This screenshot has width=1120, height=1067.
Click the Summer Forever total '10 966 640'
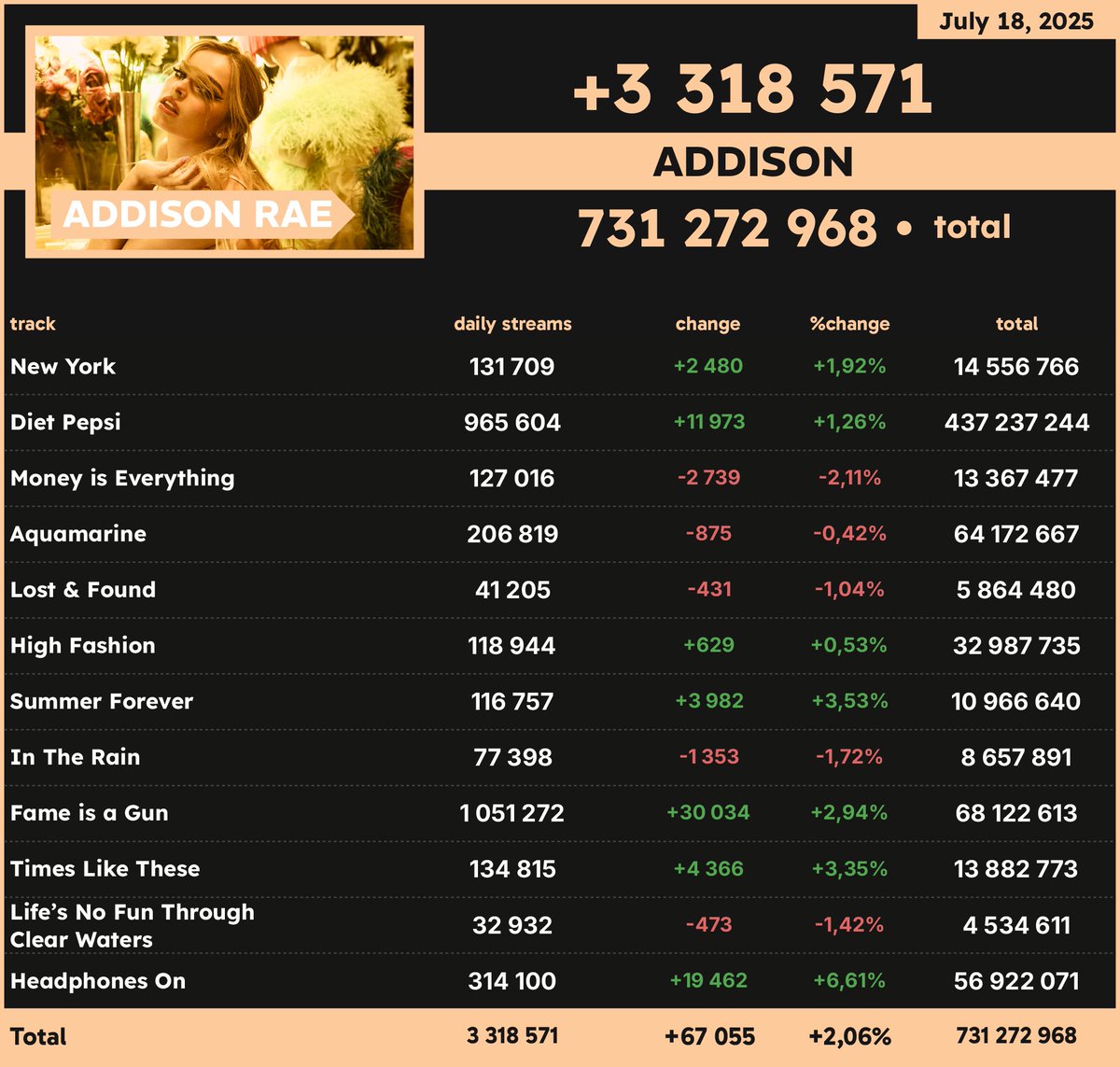(1016, 702)
